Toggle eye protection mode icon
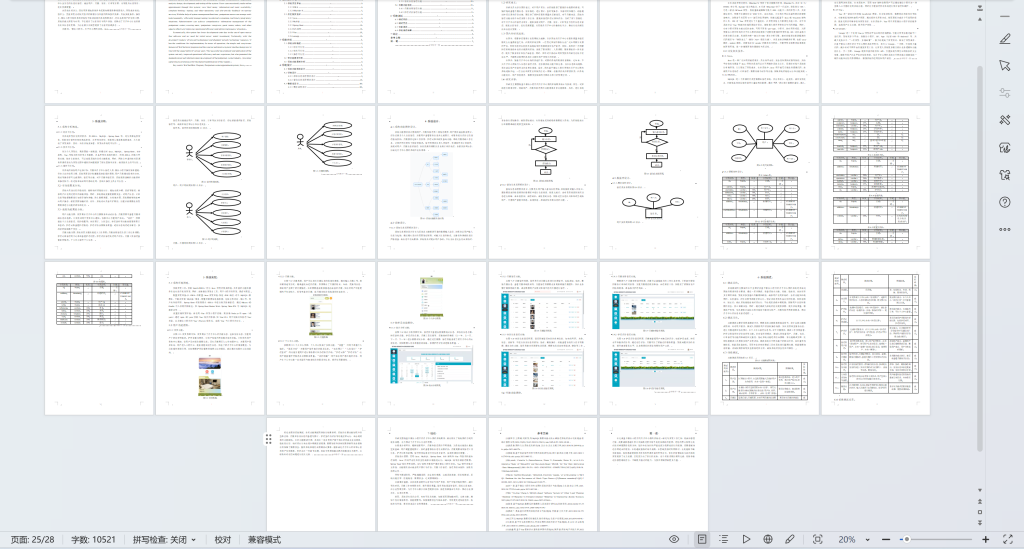1024x549 pixels. (674, 539)
